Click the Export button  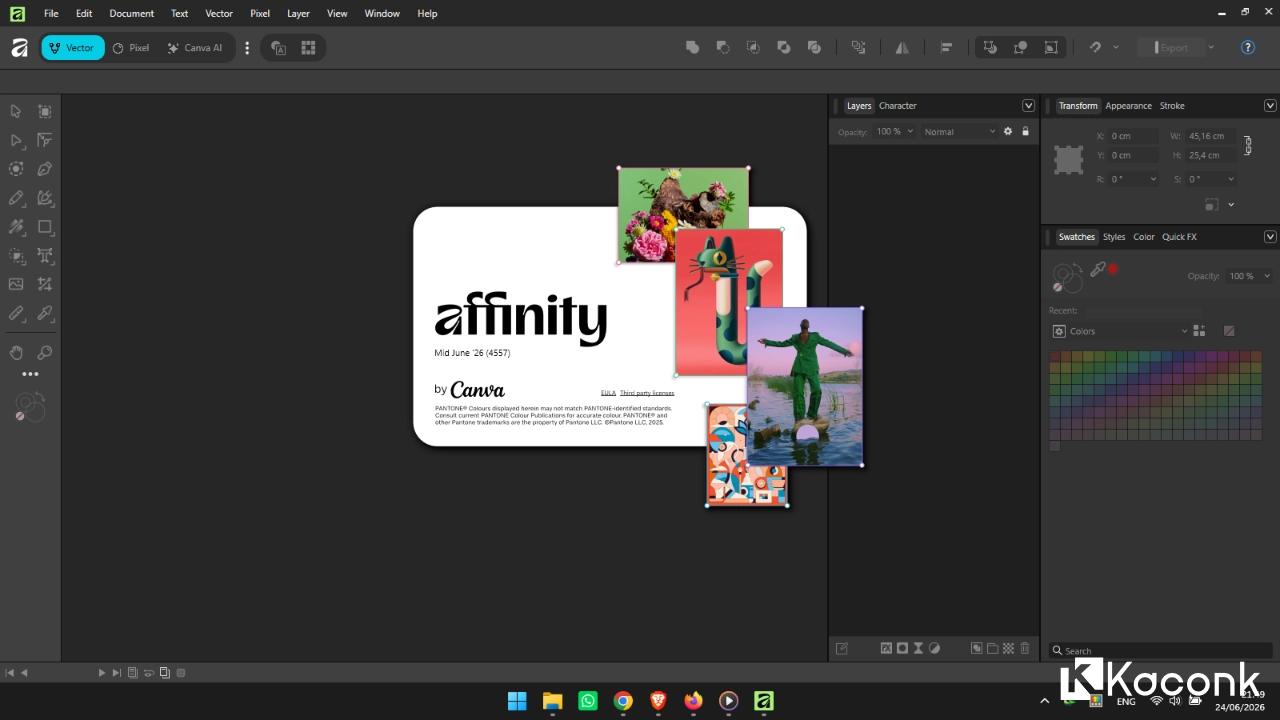(1172, 47)
